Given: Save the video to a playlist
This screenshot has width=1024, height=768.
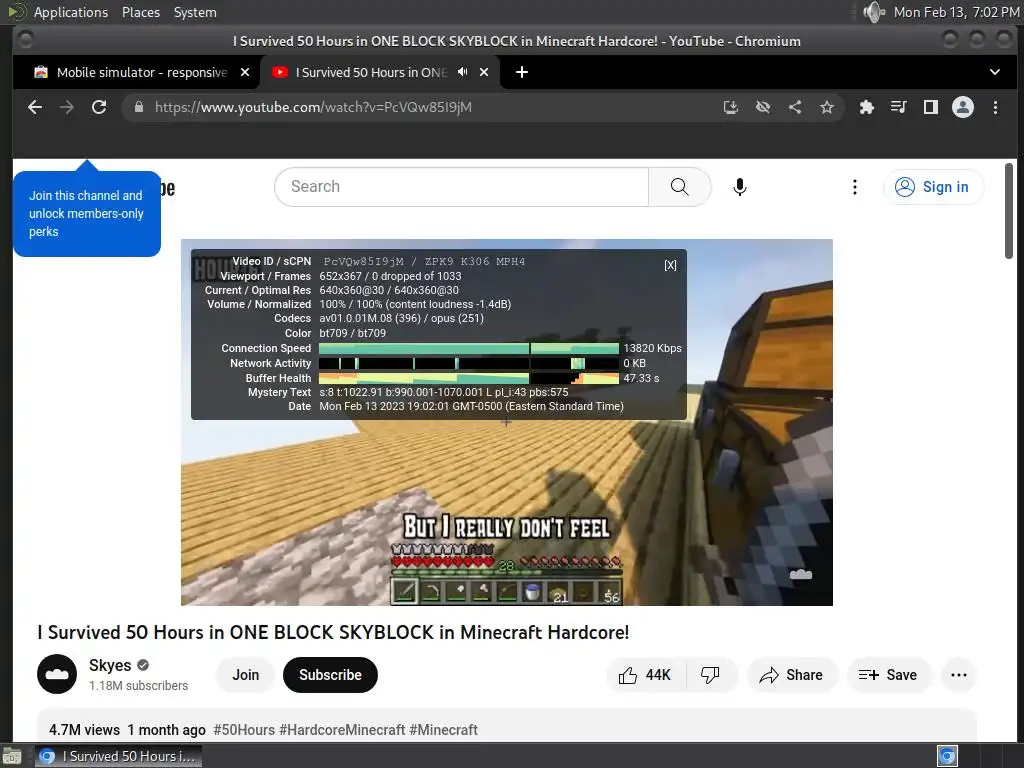Looking at the screenshot, I should coord(888,675).
